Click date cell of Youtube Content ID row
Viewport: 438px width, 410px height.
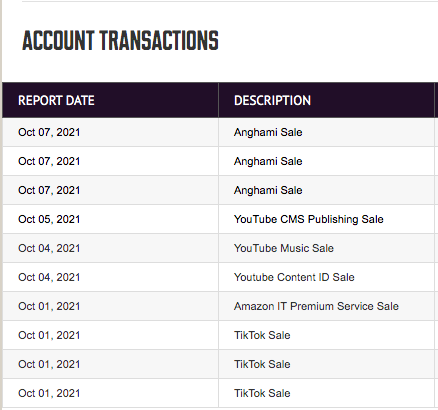click(x=49, y=277)
